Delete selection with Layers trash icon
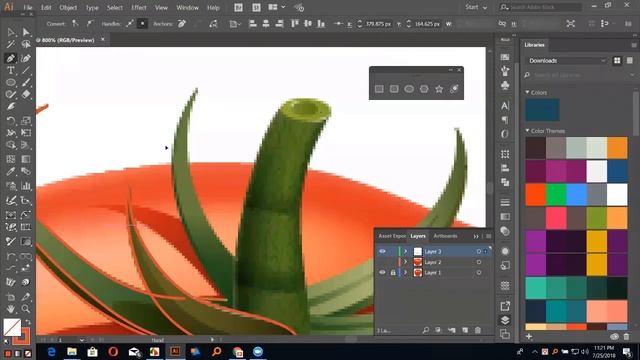The width and height of the screenshot is (640, 360). (x=478, y=330)
